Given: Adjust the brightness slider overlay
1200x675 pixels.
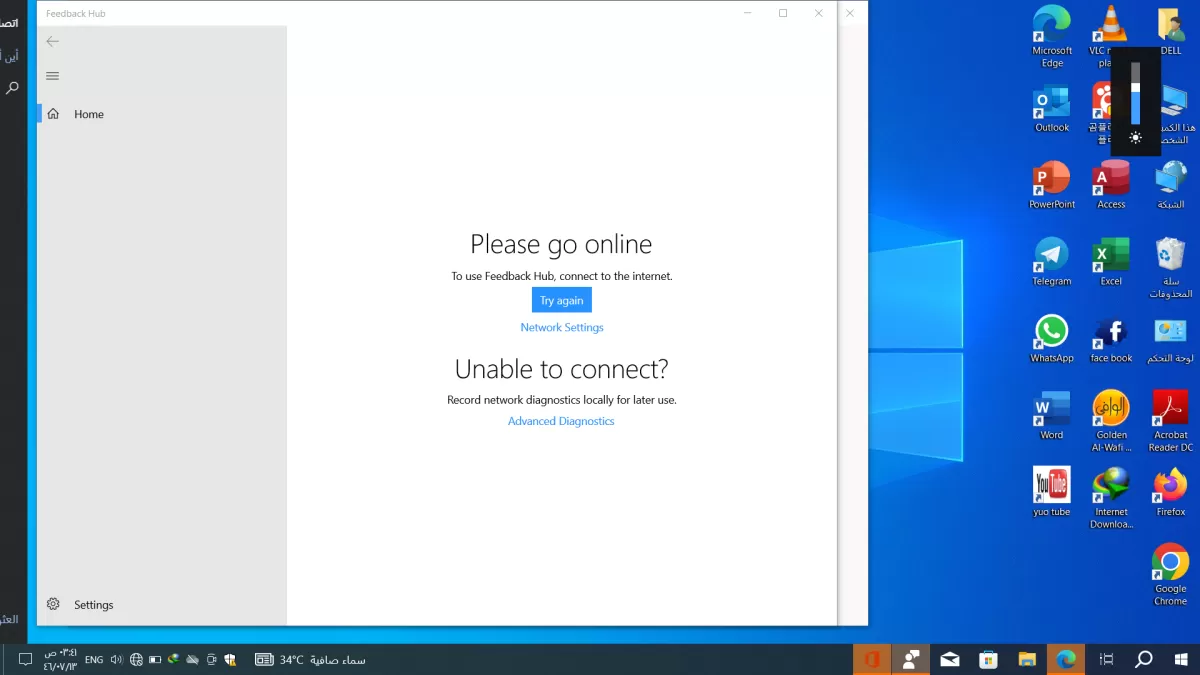Looking at the screenshot, I should [1135, 95].
